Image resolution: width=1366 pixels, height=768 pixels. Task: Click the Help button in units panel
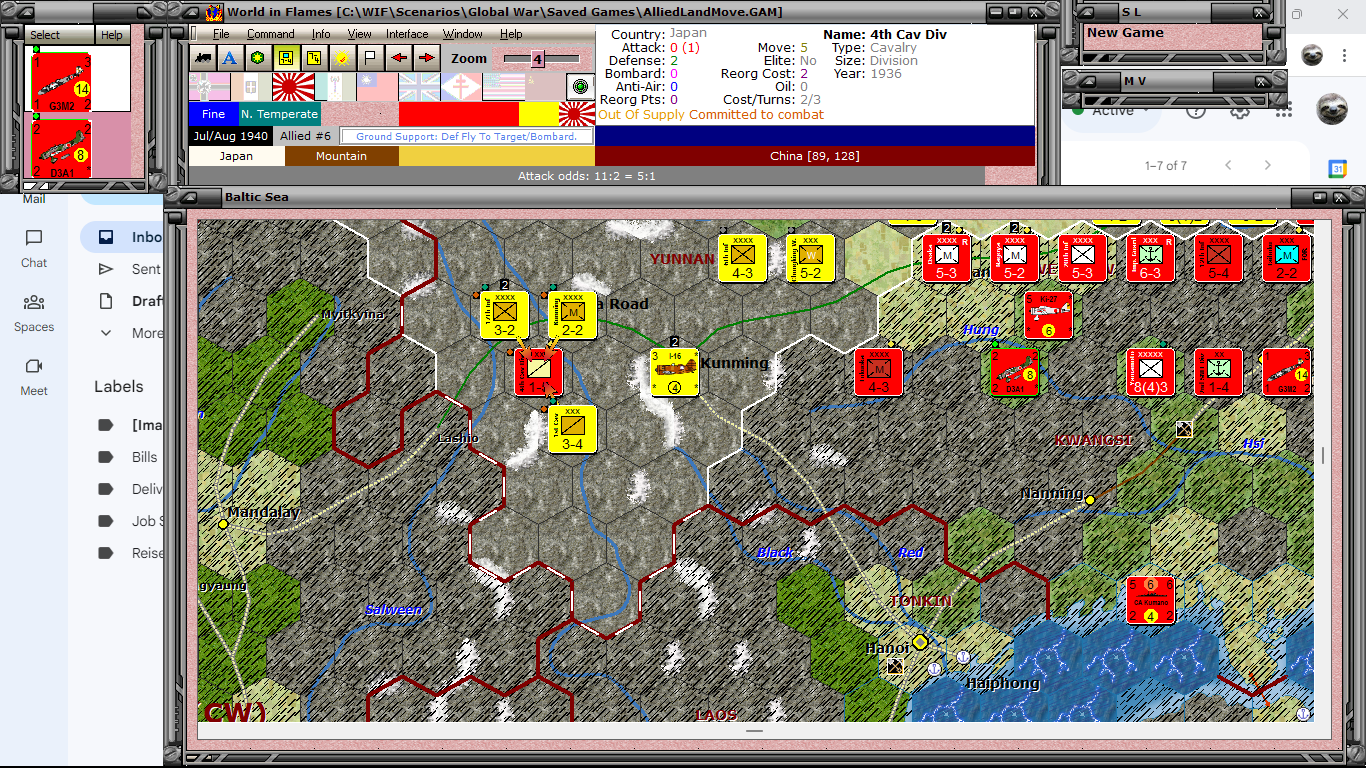click(x=112, y=35)
